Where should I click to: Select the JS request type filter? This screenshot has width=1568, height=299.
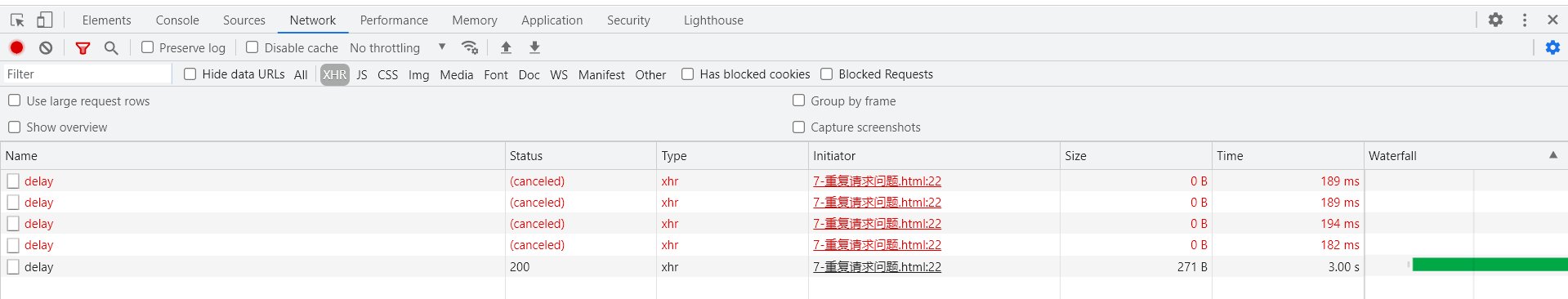361,74
